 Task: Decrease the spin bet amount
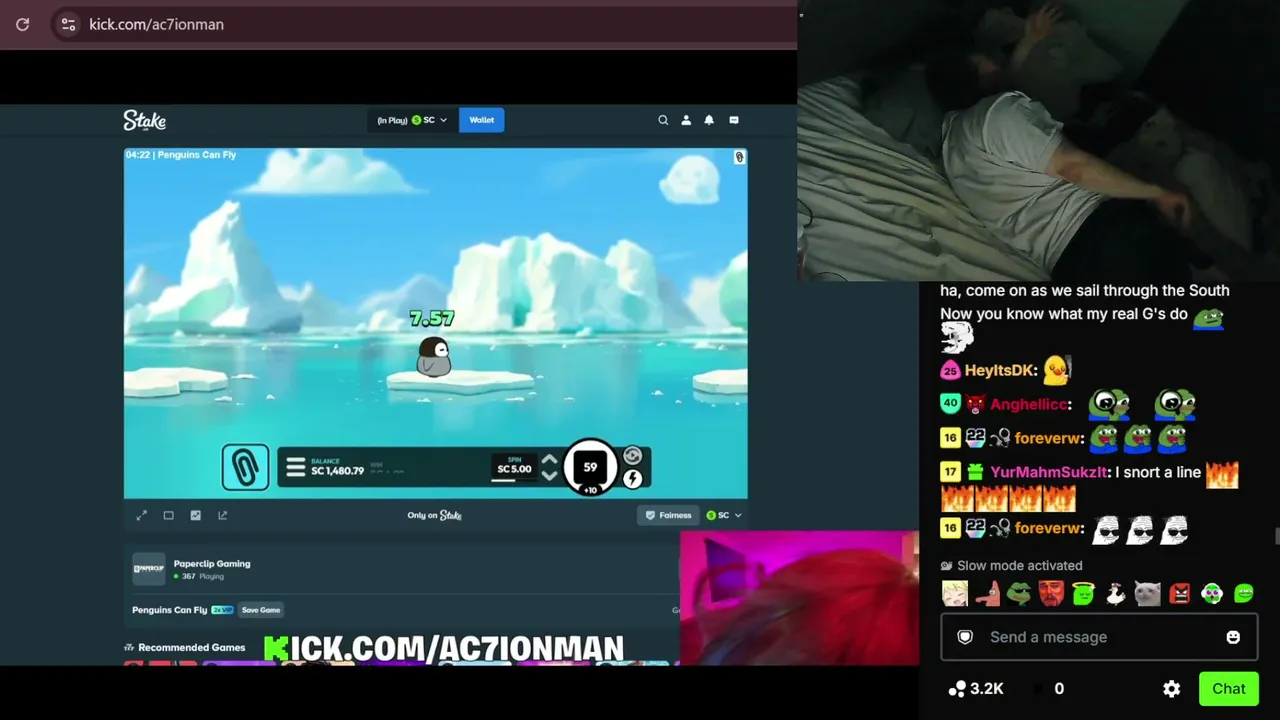point(549,476)
